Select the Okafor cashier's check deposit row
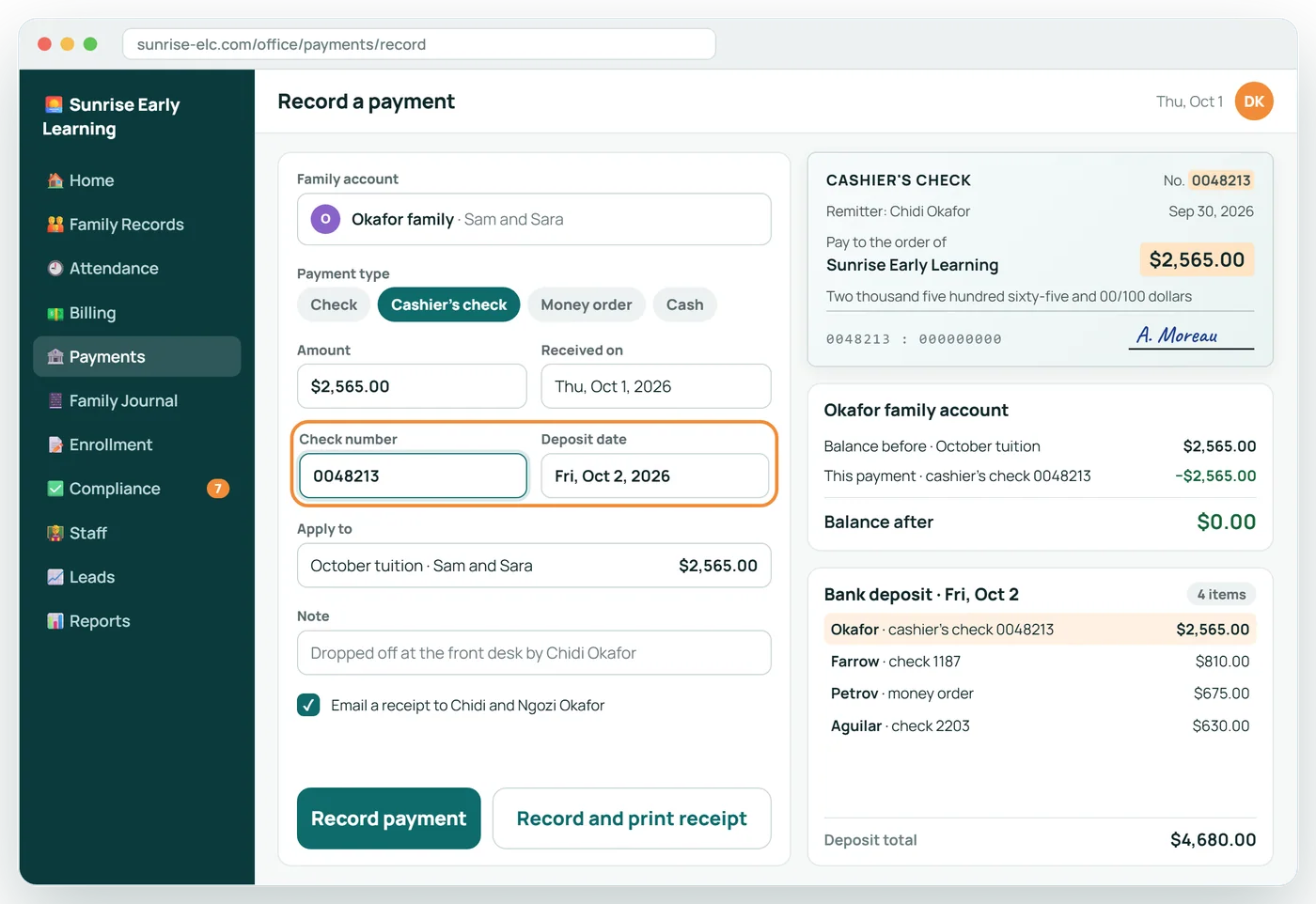Viewport: 1316px width, 904px height. coord(1040,630)
